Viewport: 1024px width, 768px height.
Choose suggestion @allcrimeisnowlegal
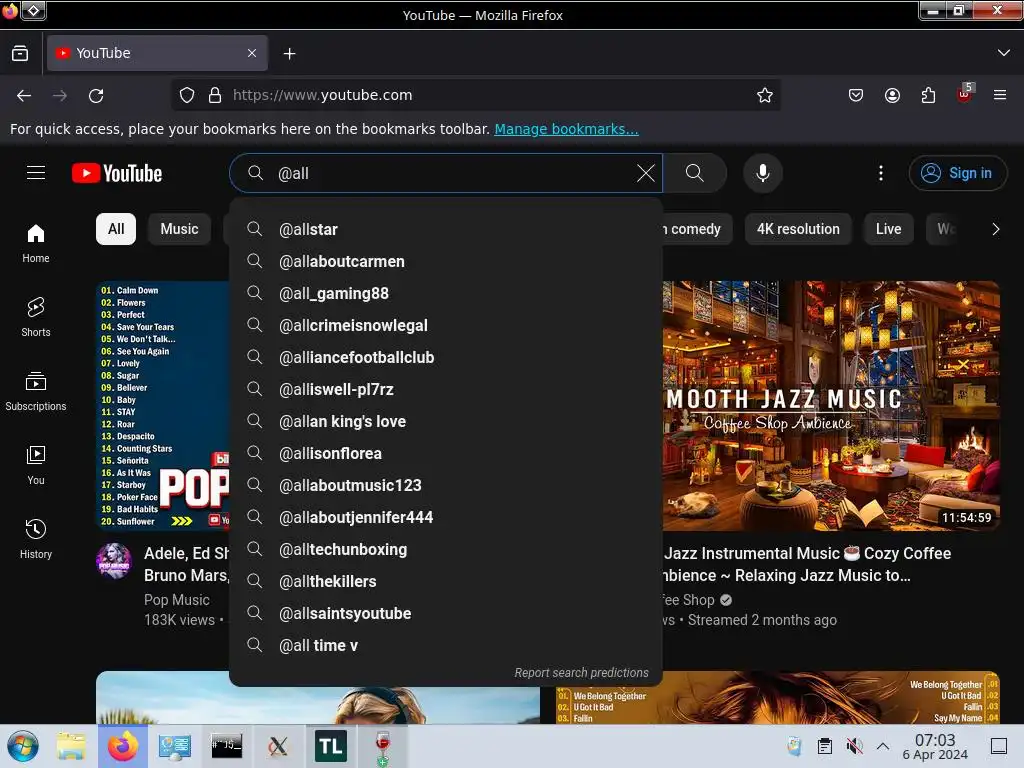click(446, 325)
